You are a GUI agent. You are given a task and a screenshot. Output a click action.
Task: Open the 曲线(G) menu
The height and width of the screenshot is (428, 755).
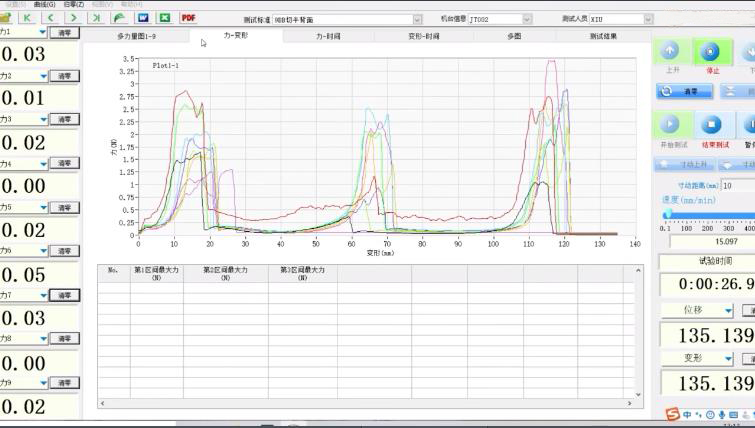click(x=45, y=4)
